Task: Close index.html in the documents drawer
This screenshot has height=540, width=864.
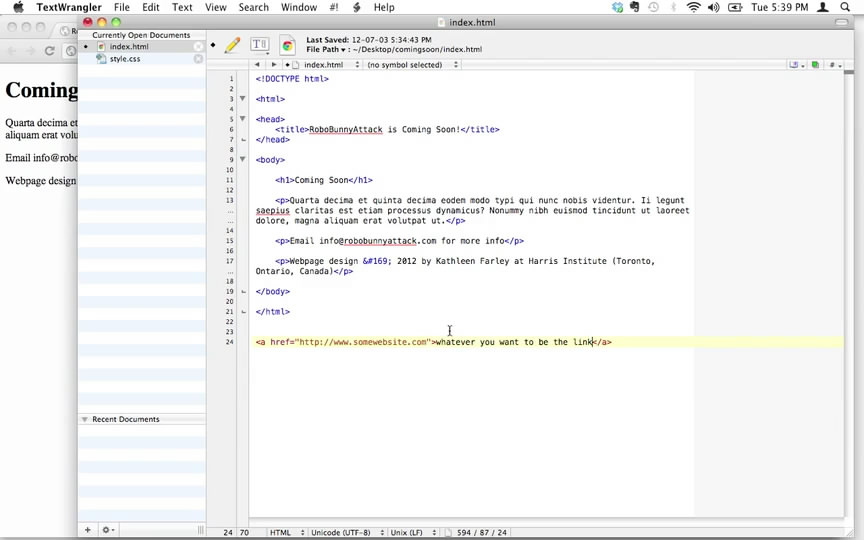Action: coord(198,47)
